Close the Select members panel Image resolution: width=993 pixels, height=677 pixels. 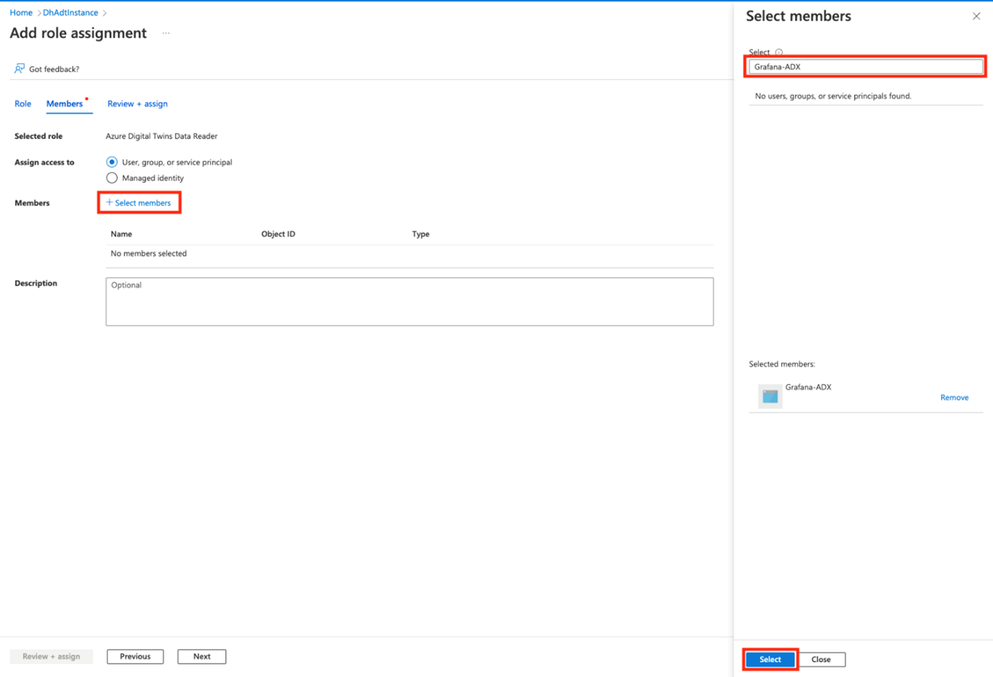976,16
